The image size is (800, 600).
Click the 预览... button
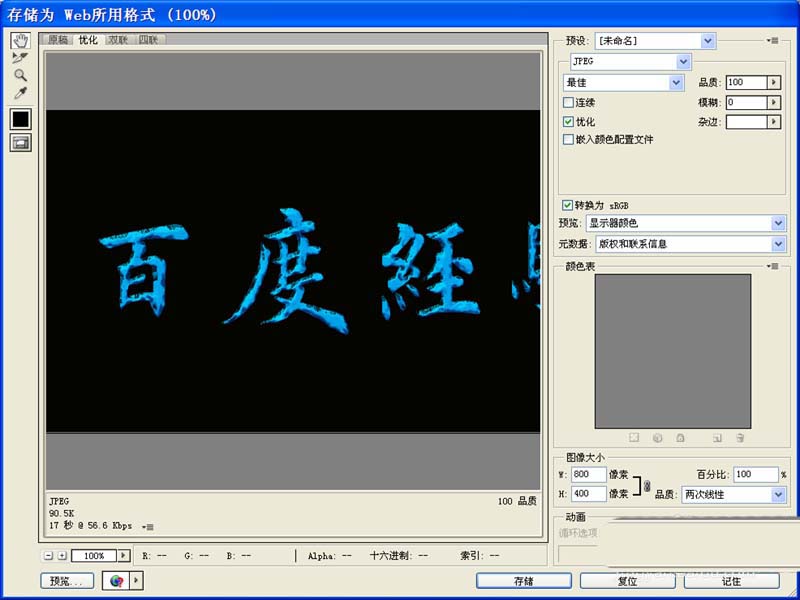(67, 581)
